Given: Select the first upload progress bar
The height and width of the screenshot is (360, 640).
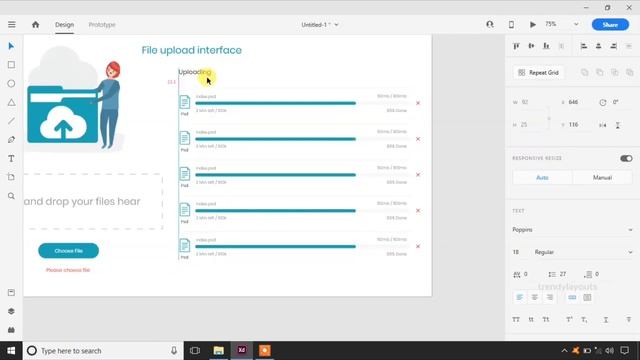Looking at the screenshot, I should point(276,103).
